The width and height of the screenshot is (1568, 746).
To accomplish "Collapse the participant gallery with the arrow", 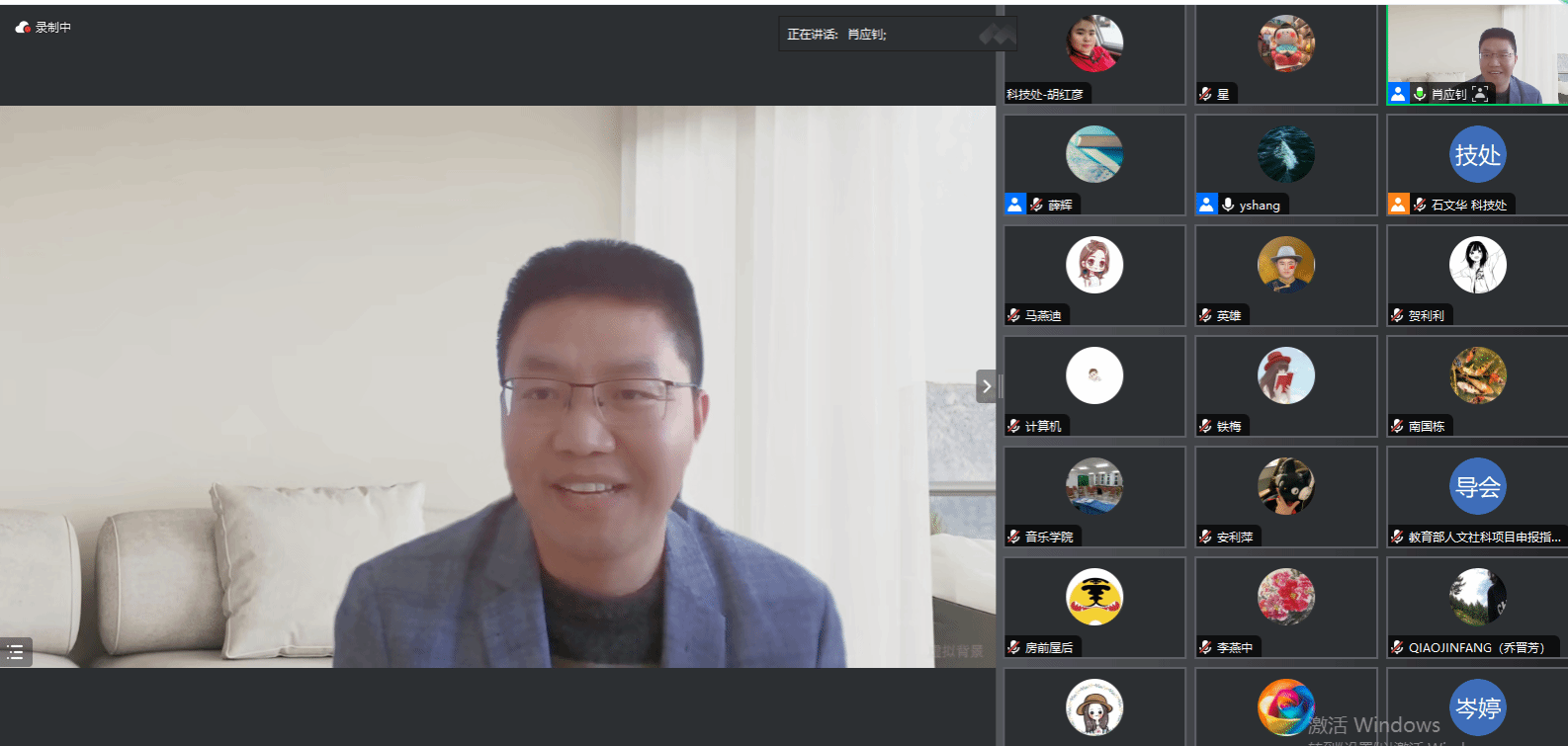I will 986,386.
